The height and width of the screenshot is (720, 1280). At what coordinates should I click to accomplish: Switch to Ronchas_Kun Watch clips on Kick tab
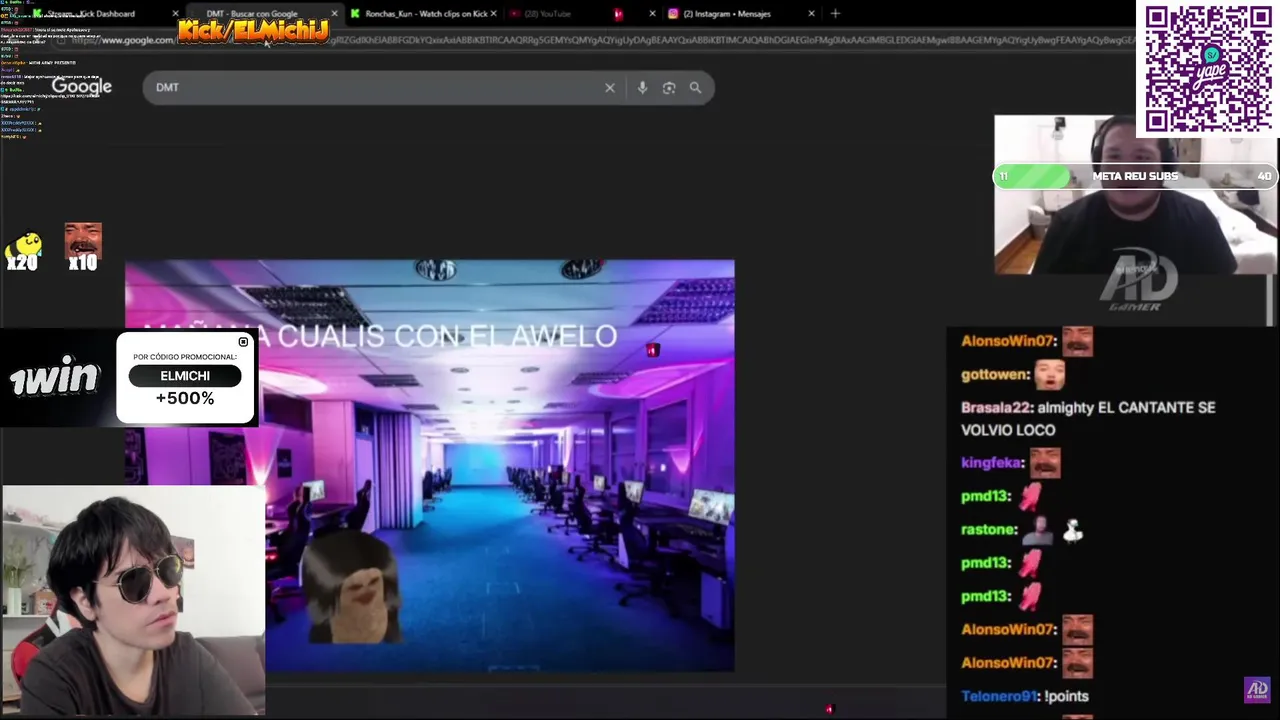tap(423, 14)
